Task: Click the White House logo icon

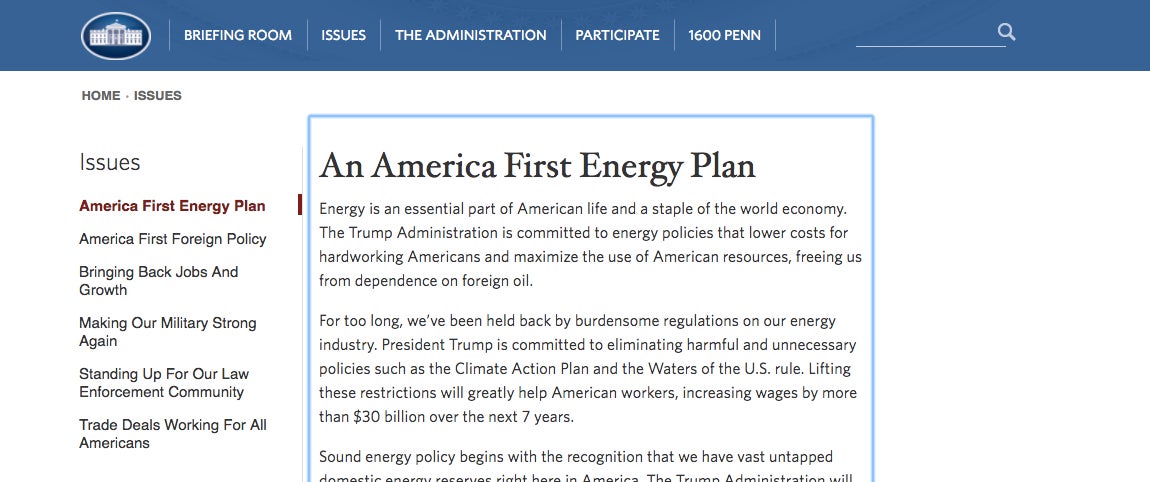Action: (116, 35)
